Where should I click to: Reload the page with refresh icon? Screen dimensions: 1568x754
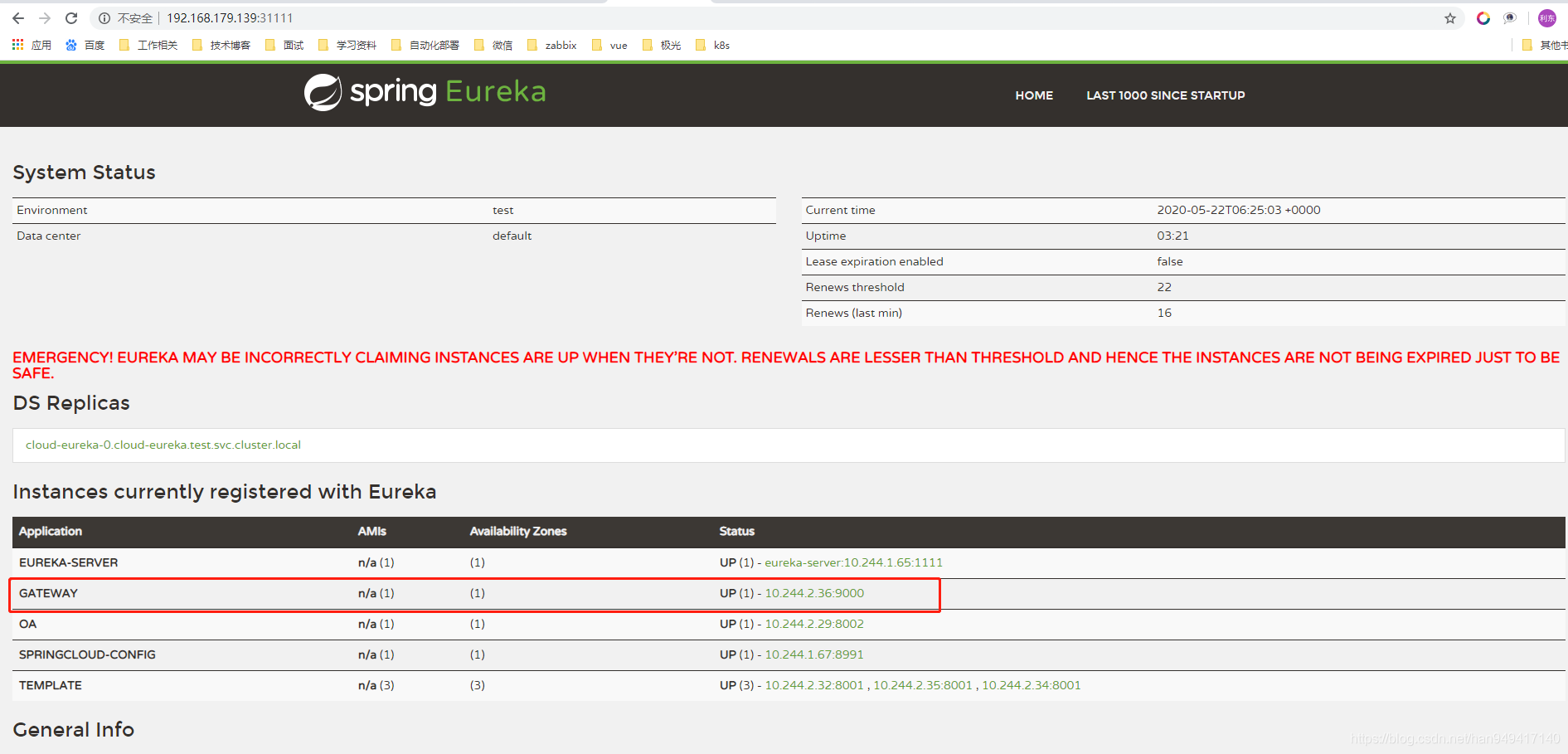pos(71,18)
